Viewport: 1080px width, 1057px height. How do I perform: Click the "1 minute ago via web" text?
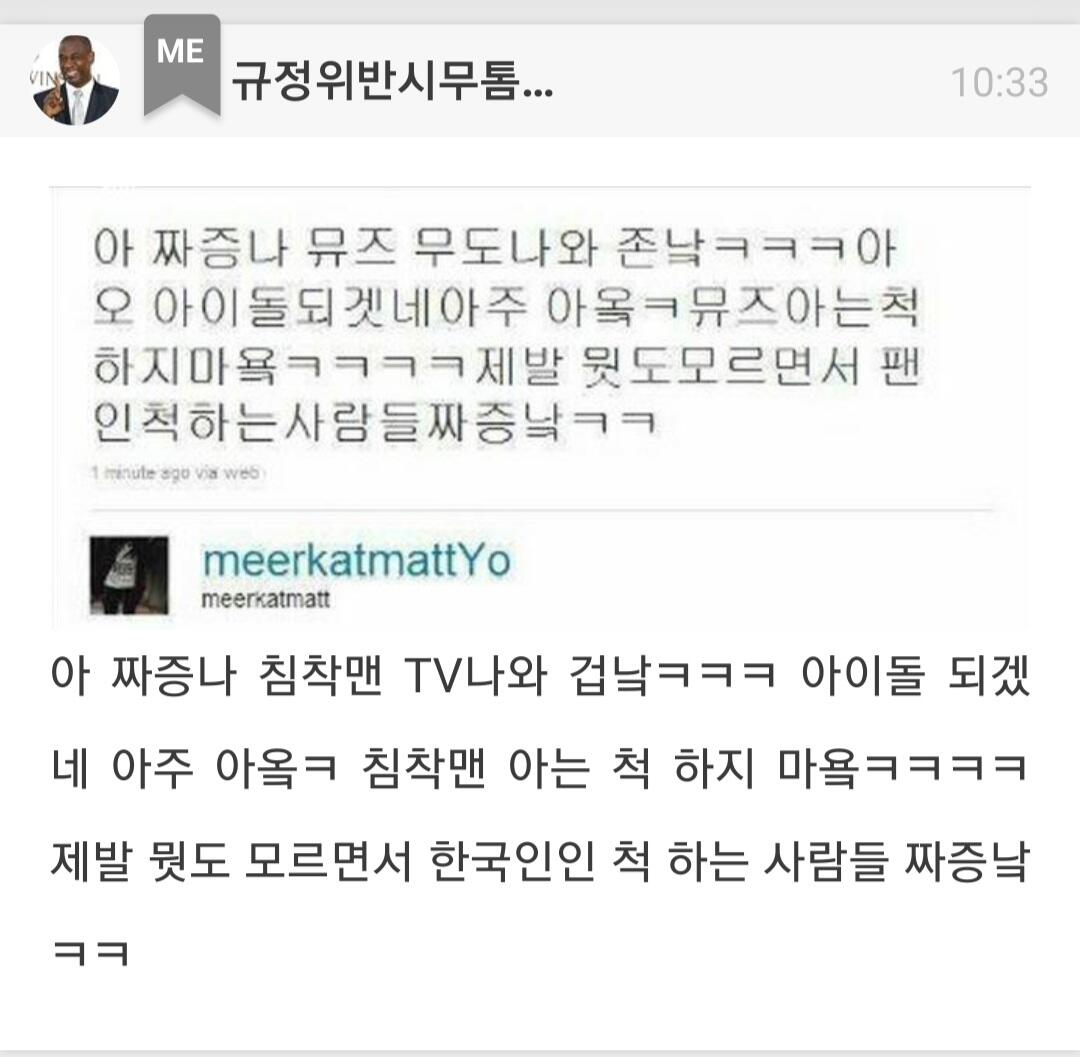(x=176, y=473)
